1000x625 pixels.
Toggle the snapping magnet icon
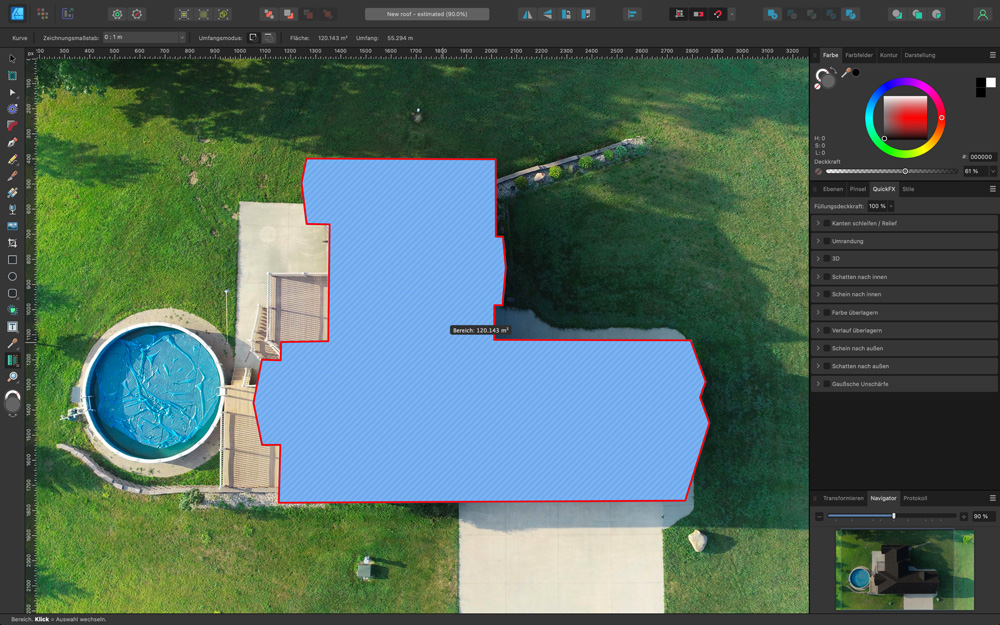click(x=717, y=15)
